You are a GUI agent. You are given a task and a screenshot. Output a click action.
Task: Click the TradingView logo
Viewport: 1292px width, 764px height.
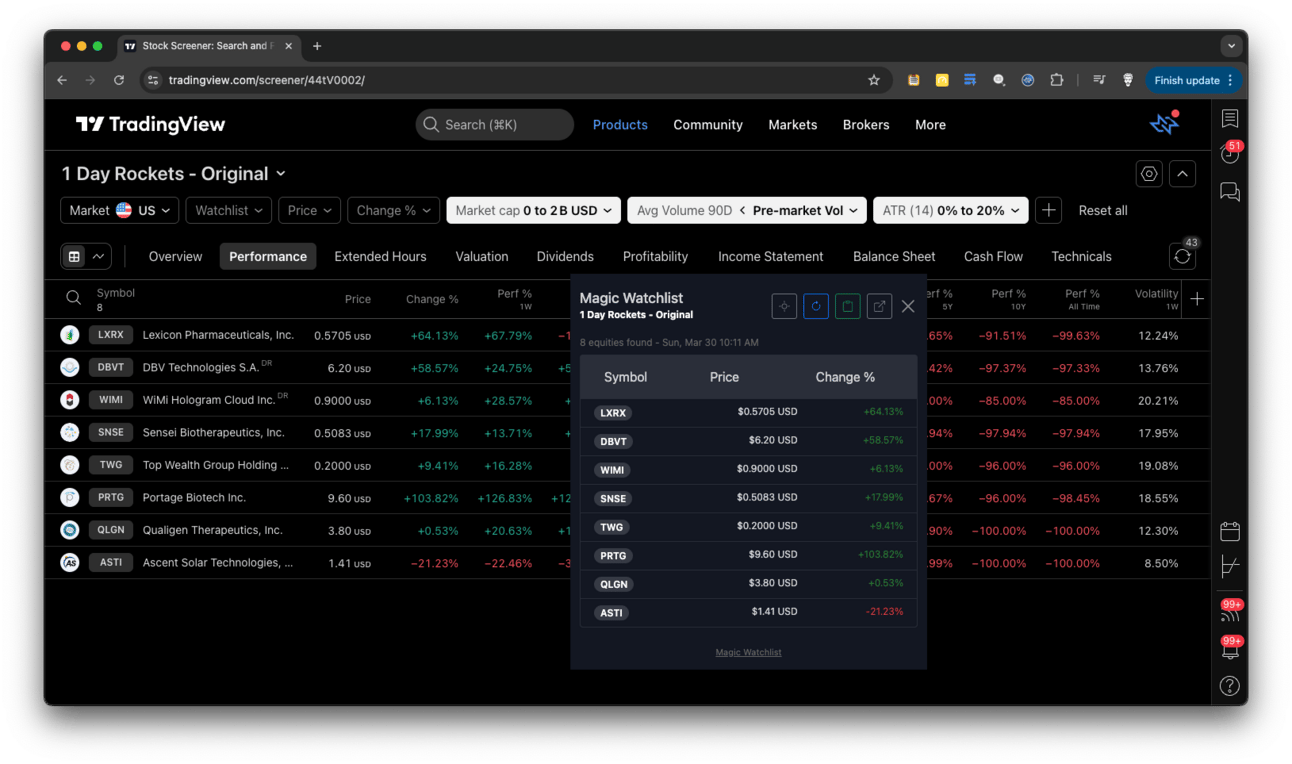click(150, 124)
